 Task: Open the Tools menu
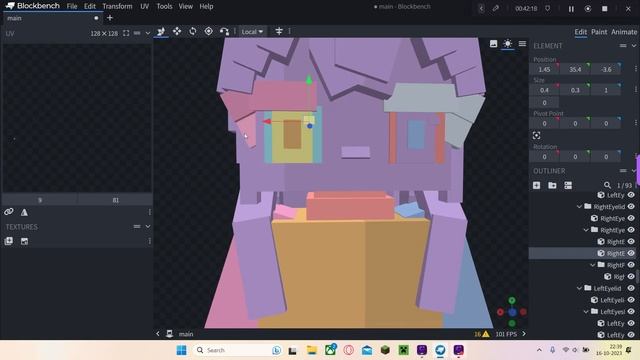[164, 7]
